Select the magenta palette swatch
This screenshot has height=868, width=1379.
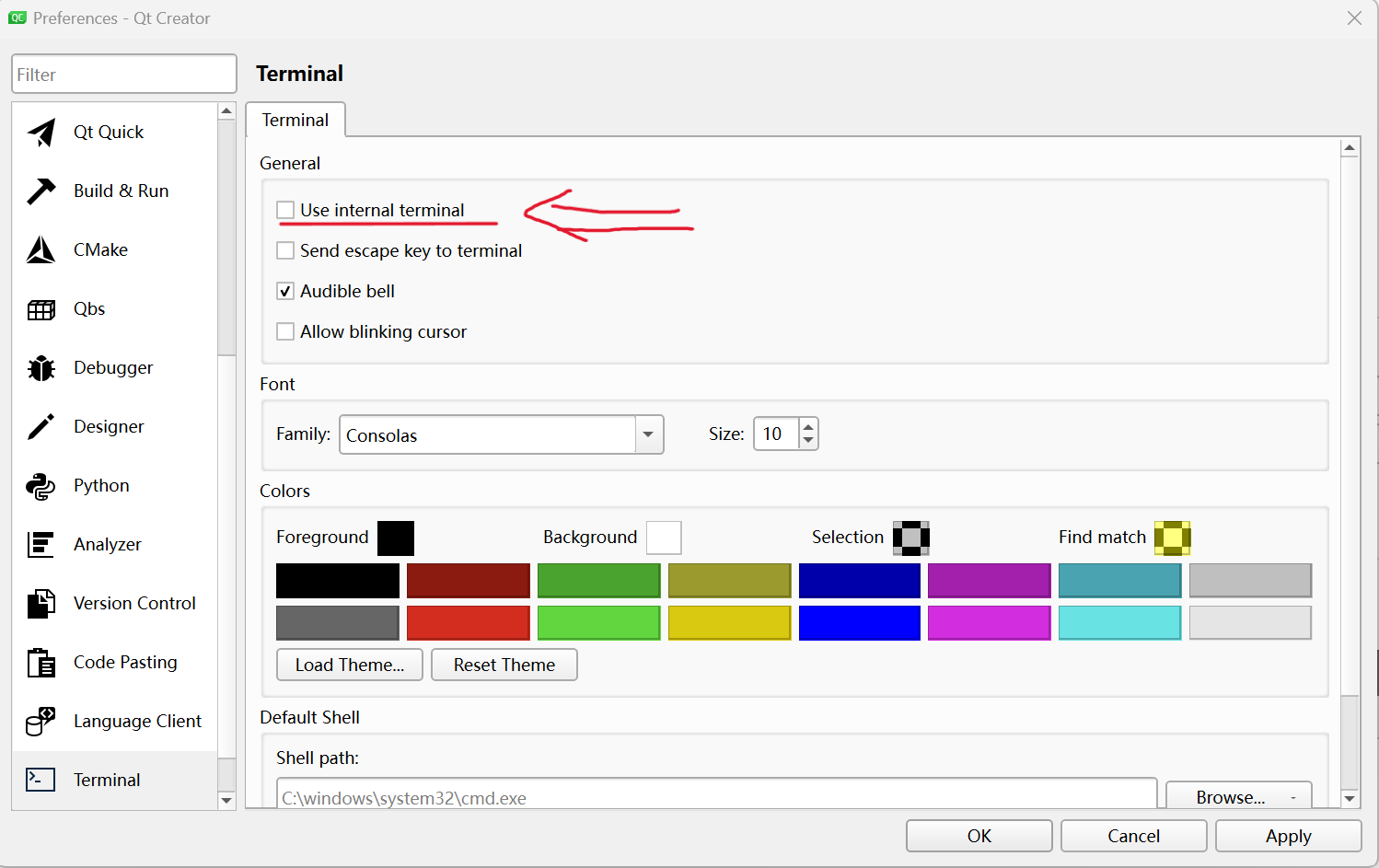[x=990, y=622]
